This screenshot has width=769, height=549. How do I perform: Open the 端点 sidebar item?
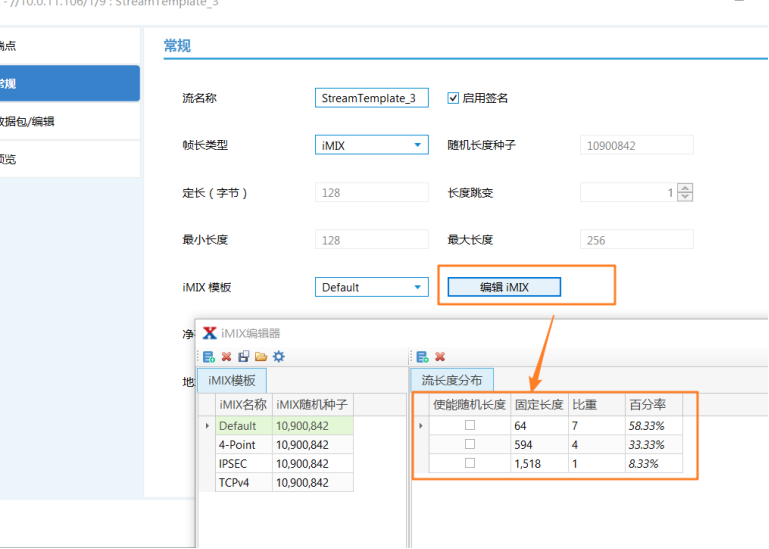click(70, 46)
